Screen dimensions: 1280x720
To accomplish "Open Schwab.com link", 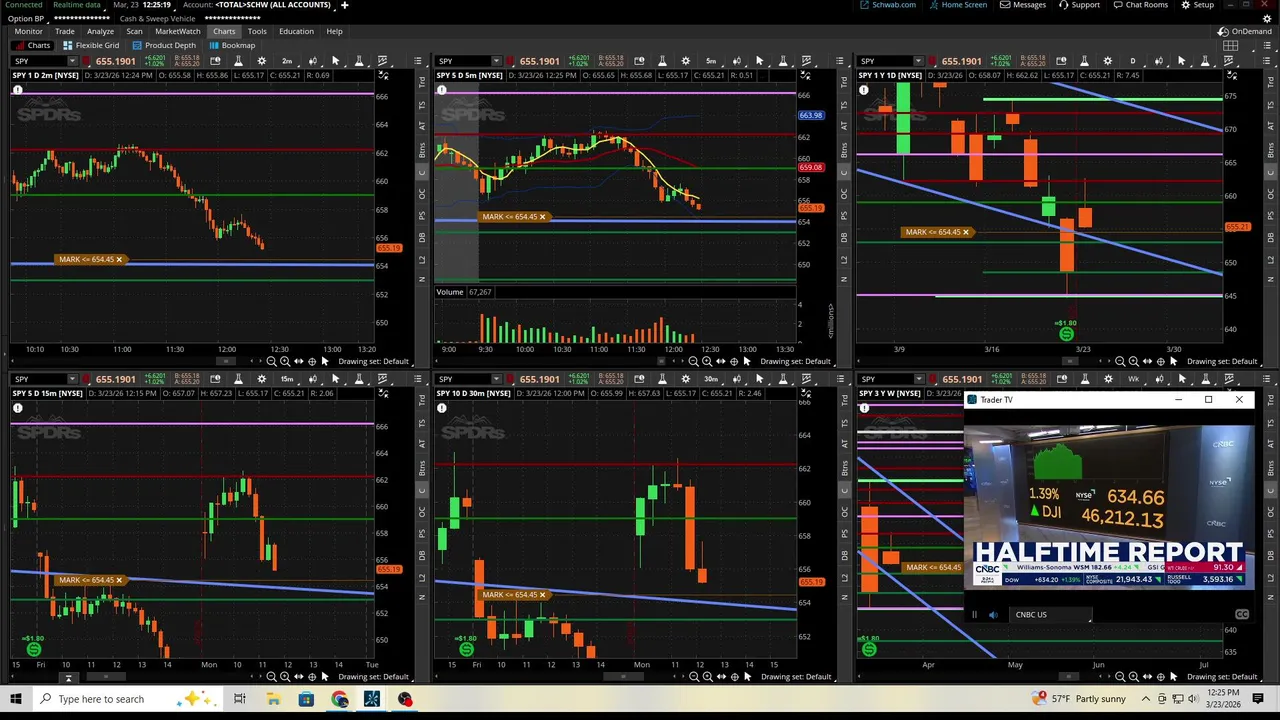I will (888, 5).
